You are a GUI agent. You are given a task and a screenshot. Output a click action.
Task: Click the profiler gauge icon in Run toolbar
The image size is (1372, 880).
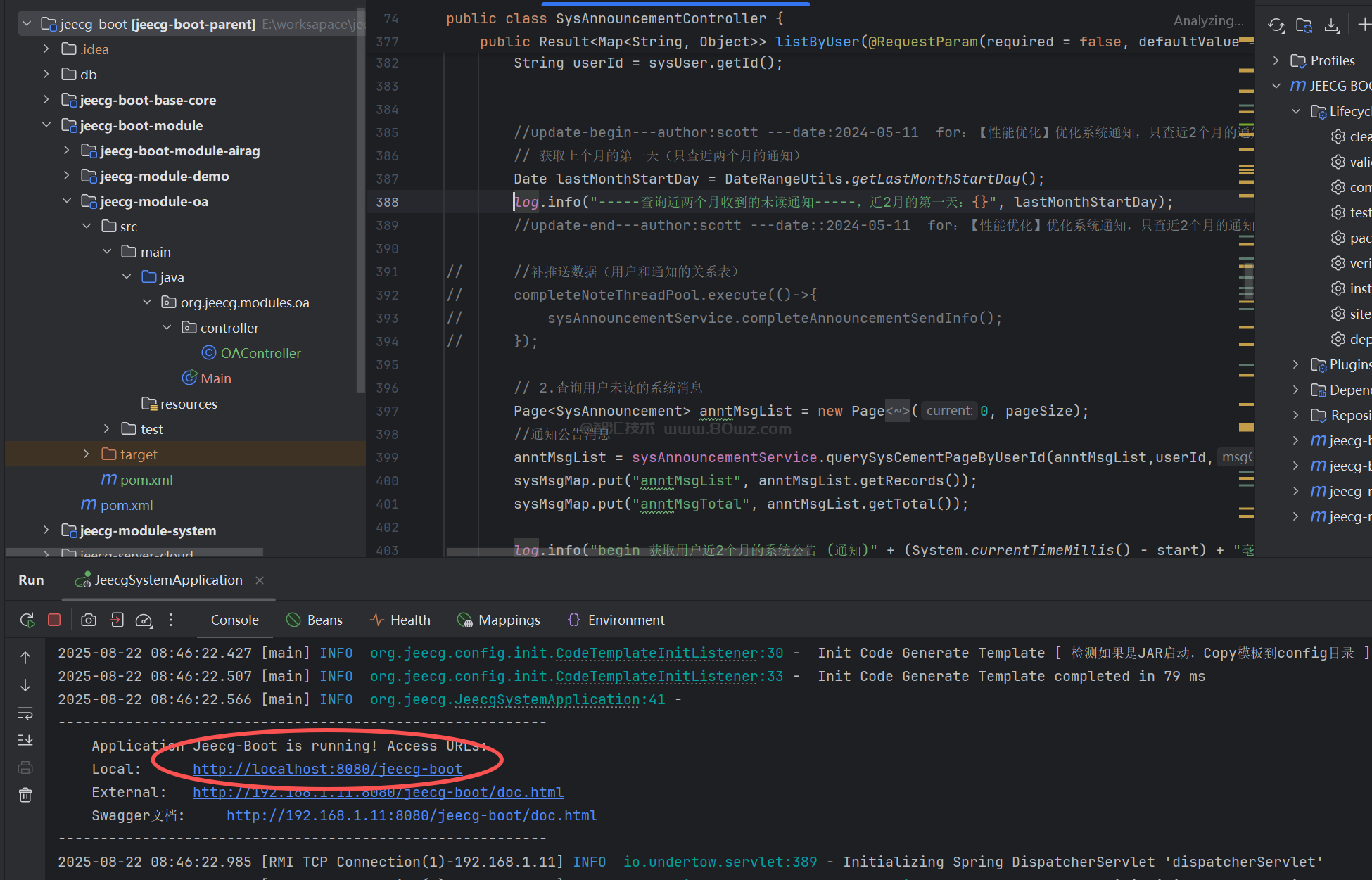pos(144,620)
